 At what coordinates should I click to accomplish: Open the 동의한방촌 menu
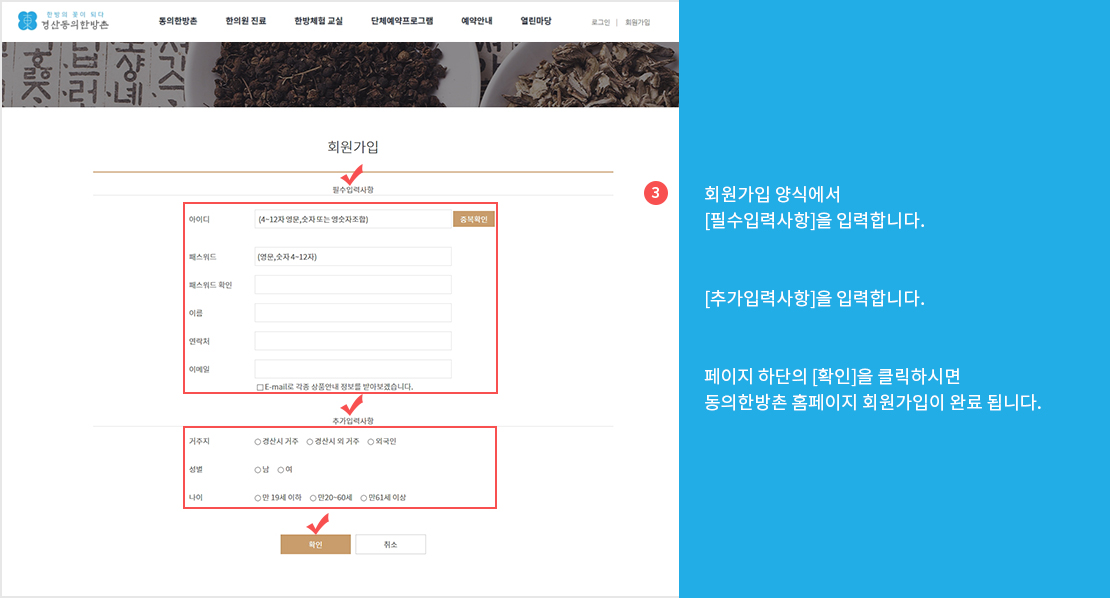click(x=178, y=21)
